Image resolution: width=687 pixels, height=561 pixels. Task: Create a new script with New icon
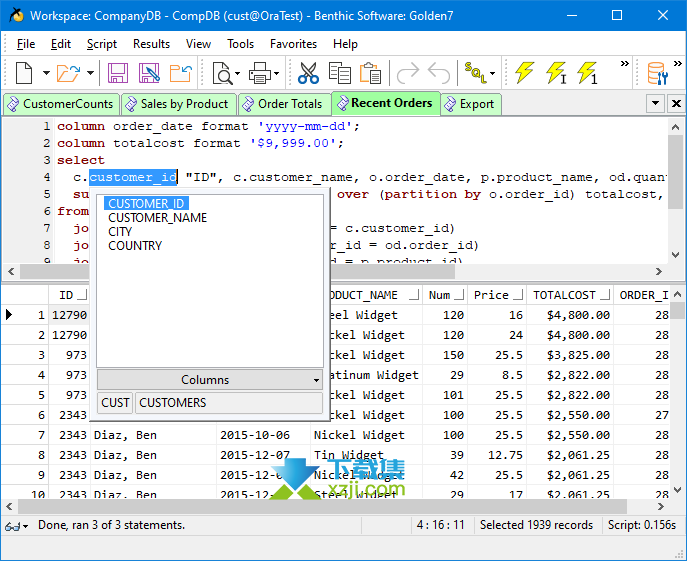click(x=24, y=72)
